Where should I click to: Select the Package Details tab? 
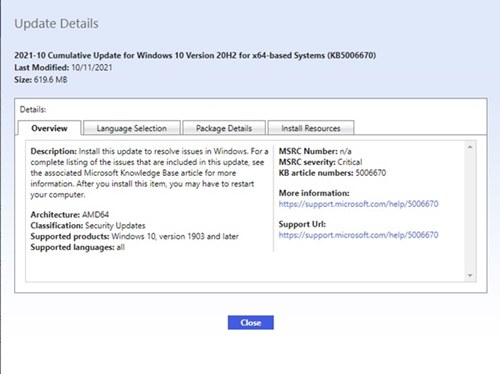(x=224, y=128)
